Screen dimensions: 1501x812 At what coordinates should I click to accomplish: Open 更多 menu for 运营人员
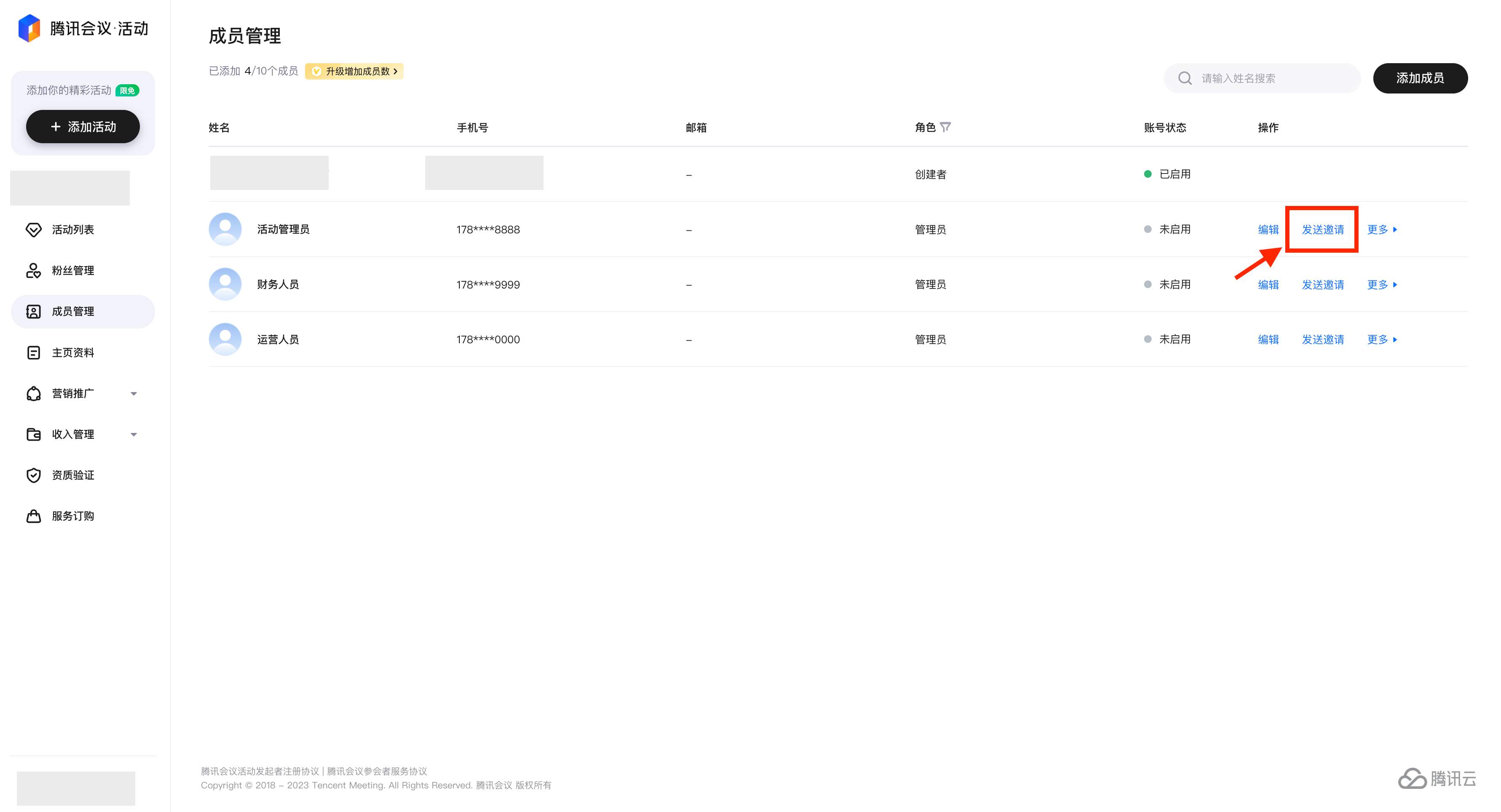point(1382,339)
